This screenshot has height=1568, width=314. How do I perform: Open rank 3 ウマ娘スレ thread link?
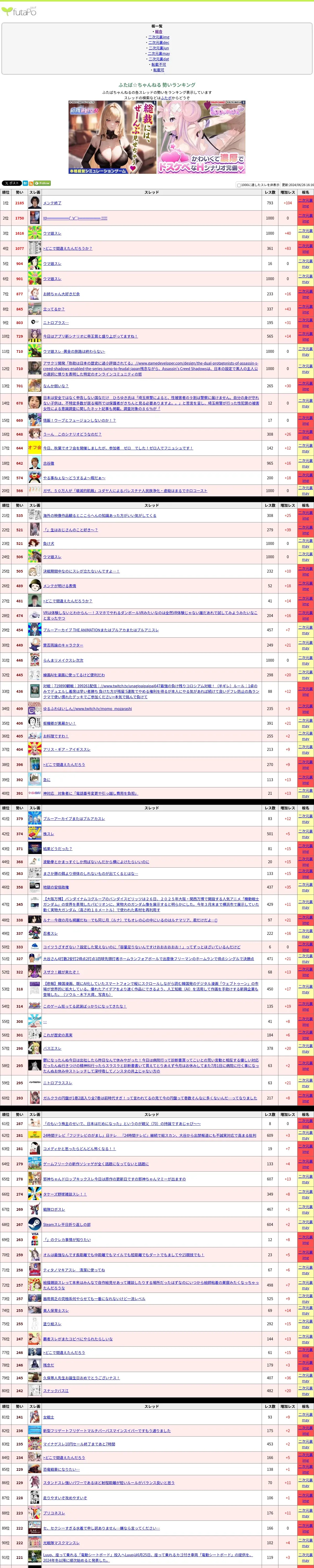52,233
